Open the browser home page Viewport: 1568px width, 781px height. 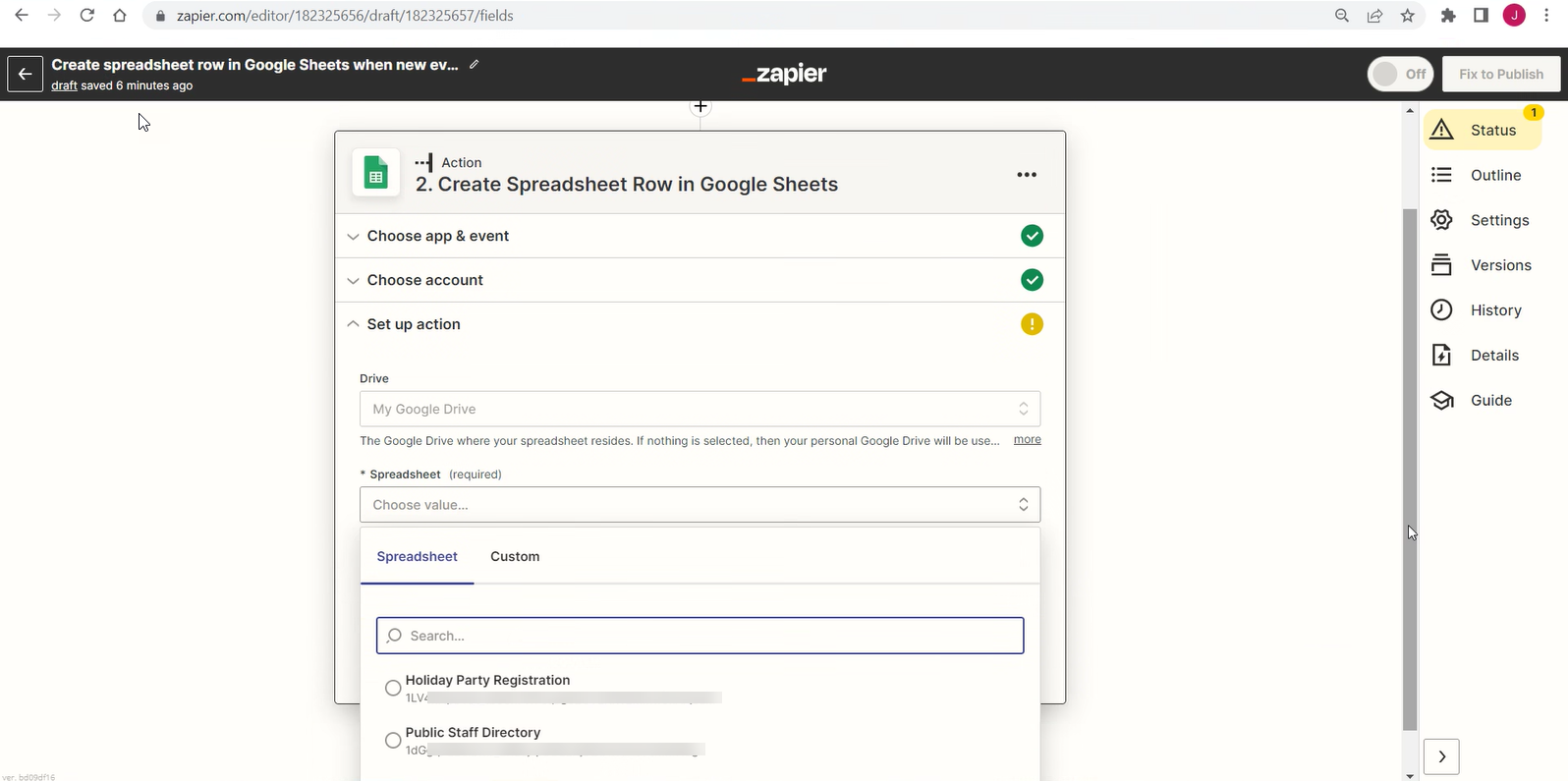119,16
